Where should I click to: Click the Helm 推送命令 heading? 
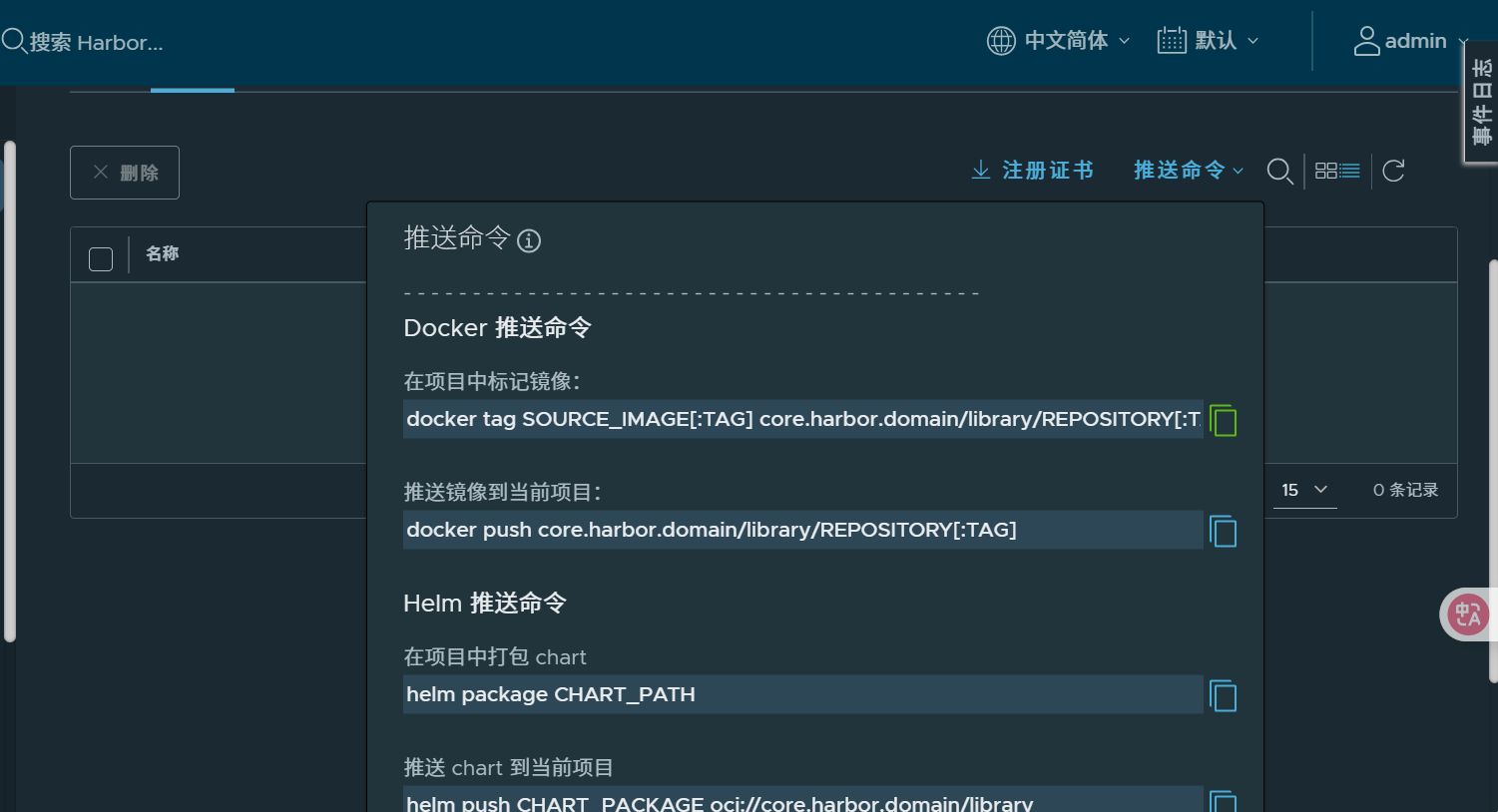485,604
